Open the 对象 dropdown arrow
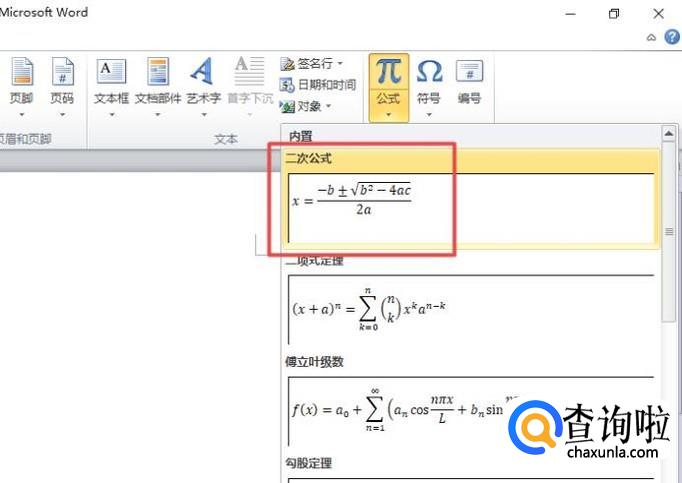 328,106
